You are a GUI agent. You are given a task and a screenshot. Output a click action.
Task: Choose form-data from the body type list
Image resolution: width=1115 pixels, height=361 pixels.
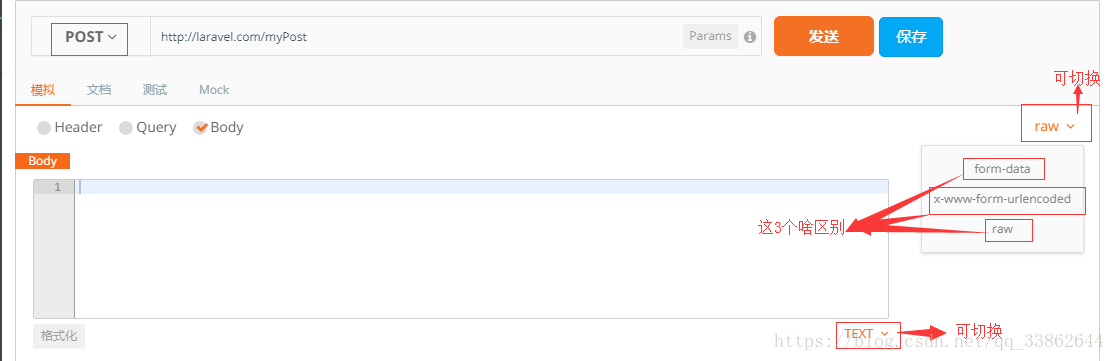click(x=1003, y=169)
